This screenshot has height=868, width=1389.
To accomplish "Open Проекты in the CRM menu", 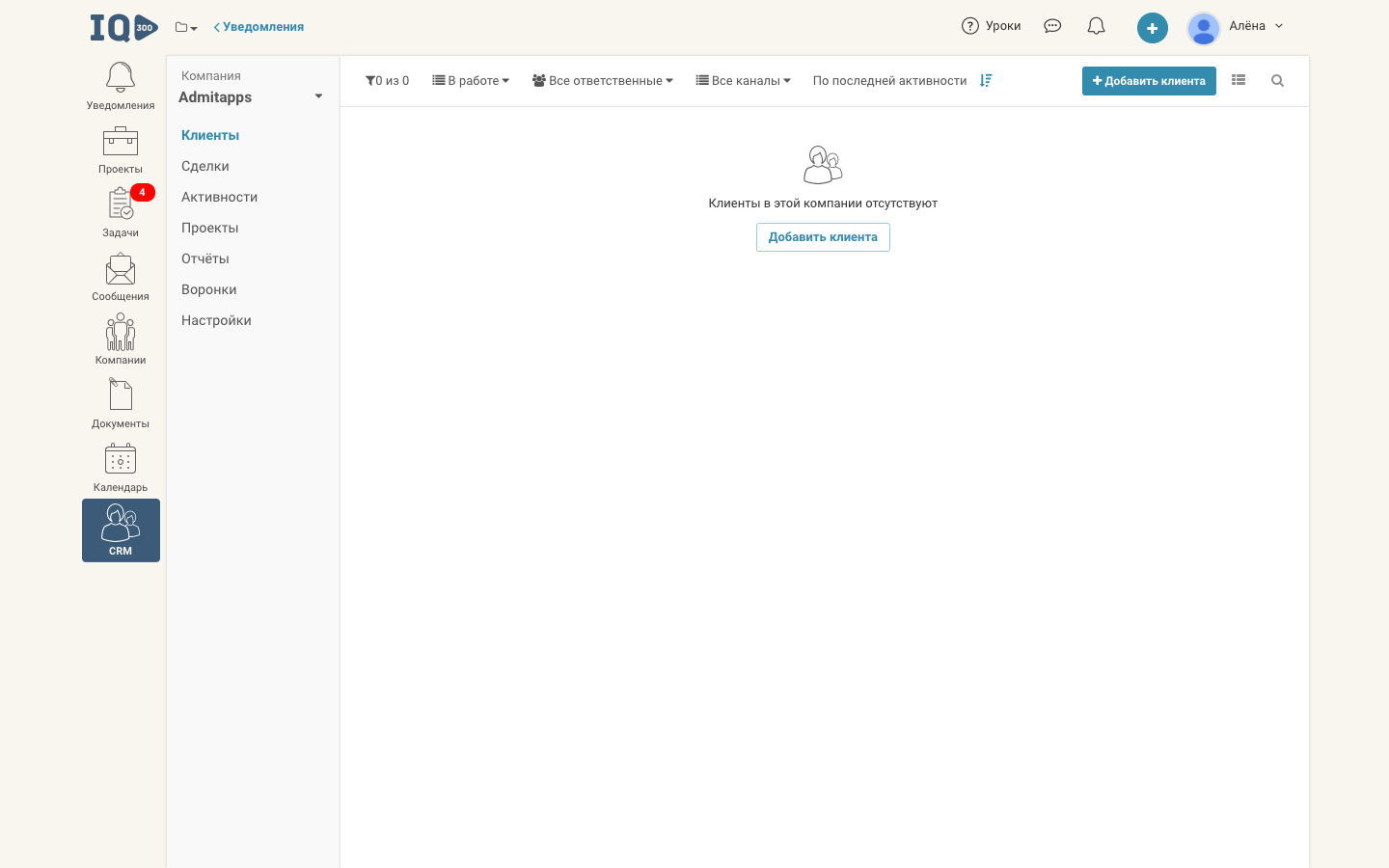I will coord(210,228).
